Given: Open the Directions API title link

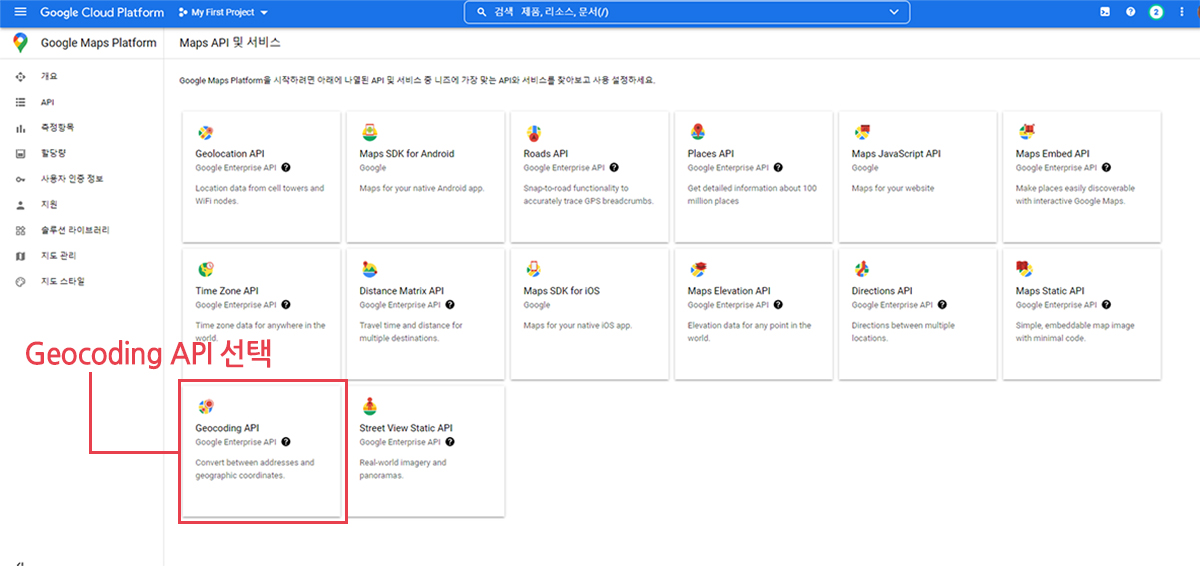Looking at the screenshot, I should 882,291.
